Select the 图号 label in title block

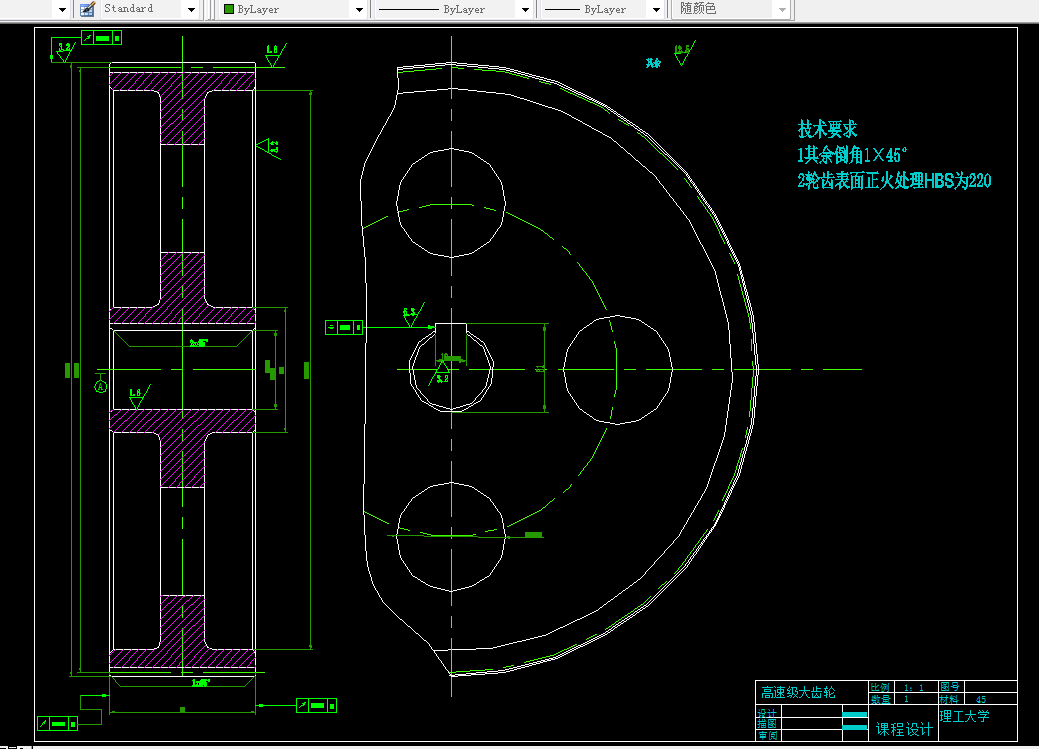pyautogui.click(x=950, y=687)
